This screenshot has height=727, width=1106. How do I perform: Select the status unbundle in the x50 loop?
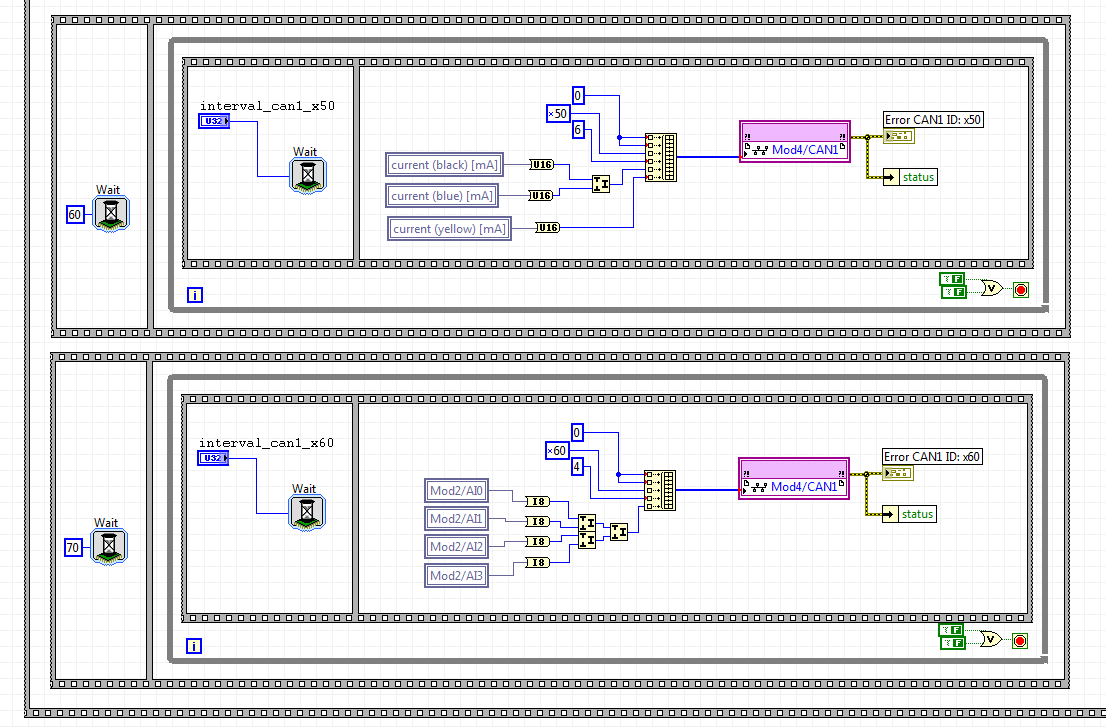[910, 177]
